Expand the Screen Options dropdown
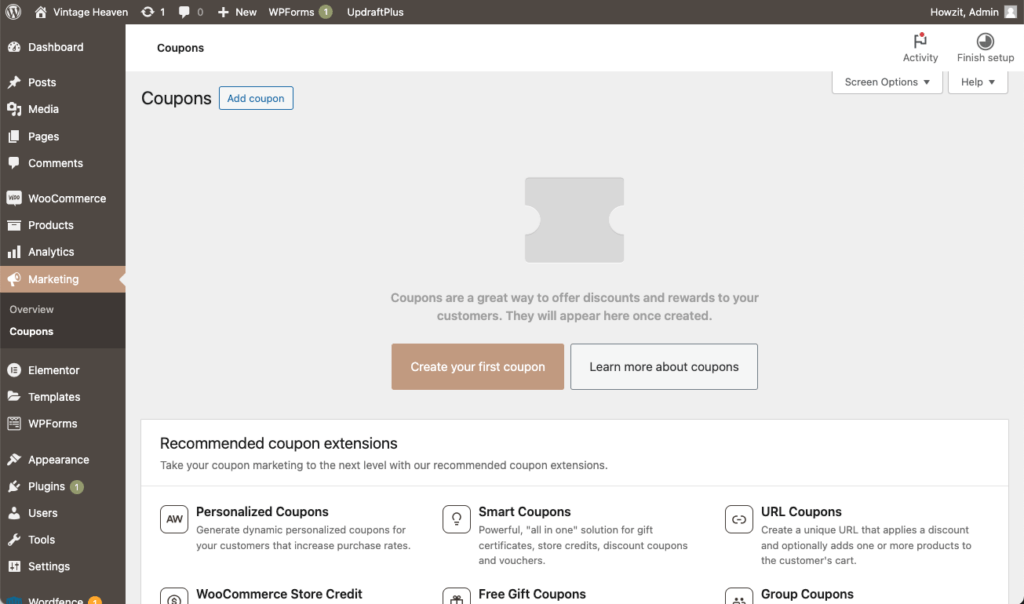The width and height of the screenshot is (1024, 604). pos(887,82)
